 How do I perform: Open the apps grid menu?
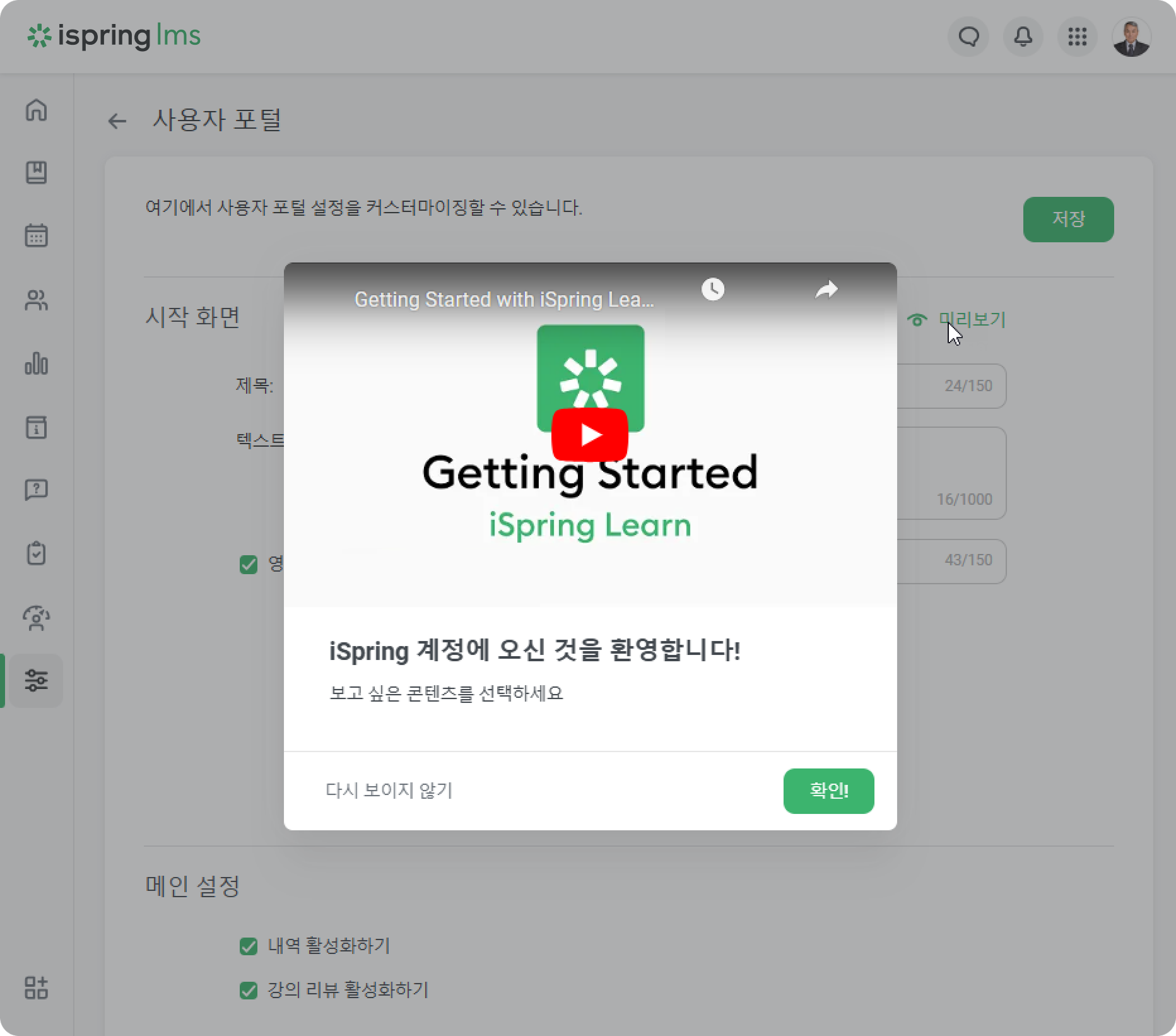(x=1077, y=37)
